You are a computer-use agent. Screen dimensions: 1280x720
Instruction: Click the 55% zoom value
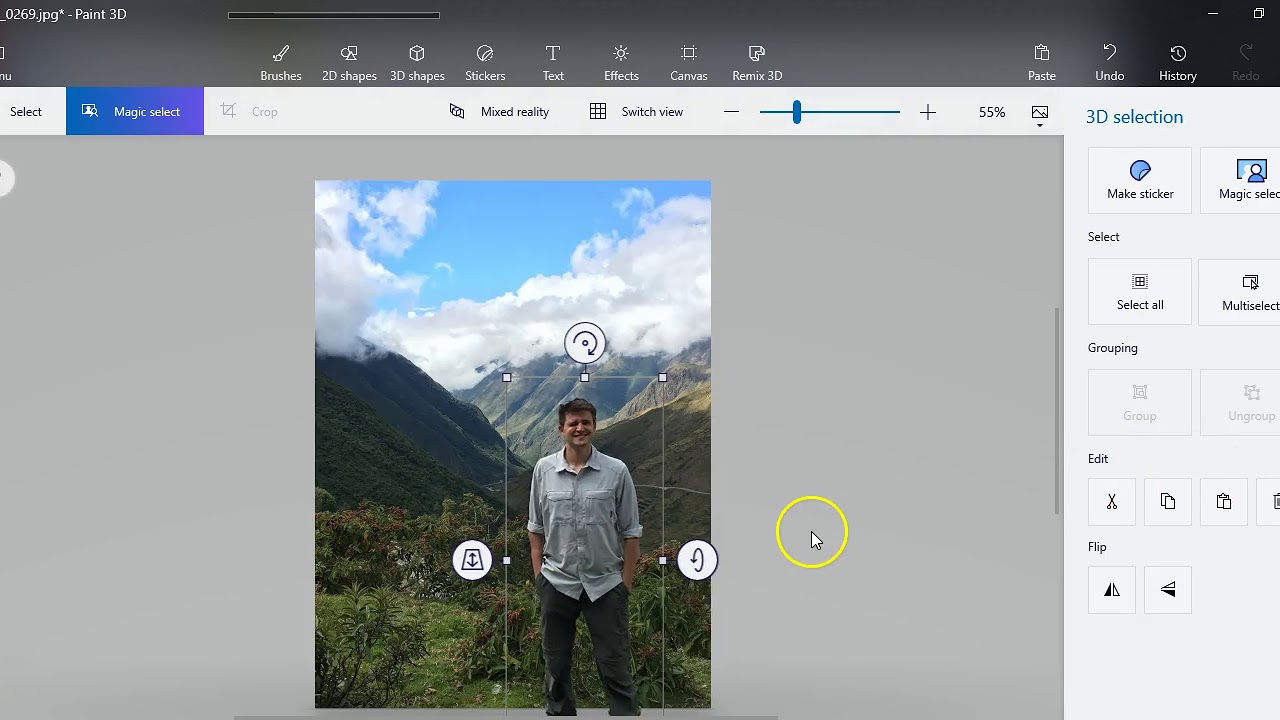click(x=992, y=112)
